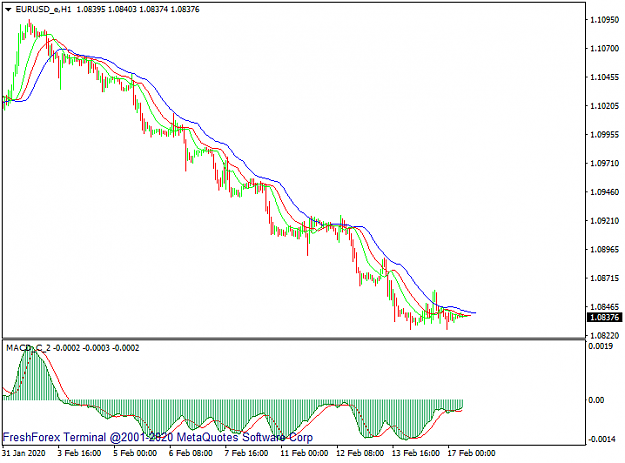Image resolution: width=625 pixels, height=463 pixels.
Task: Click the 1.10700 price scale label
Action: point(605,49)
